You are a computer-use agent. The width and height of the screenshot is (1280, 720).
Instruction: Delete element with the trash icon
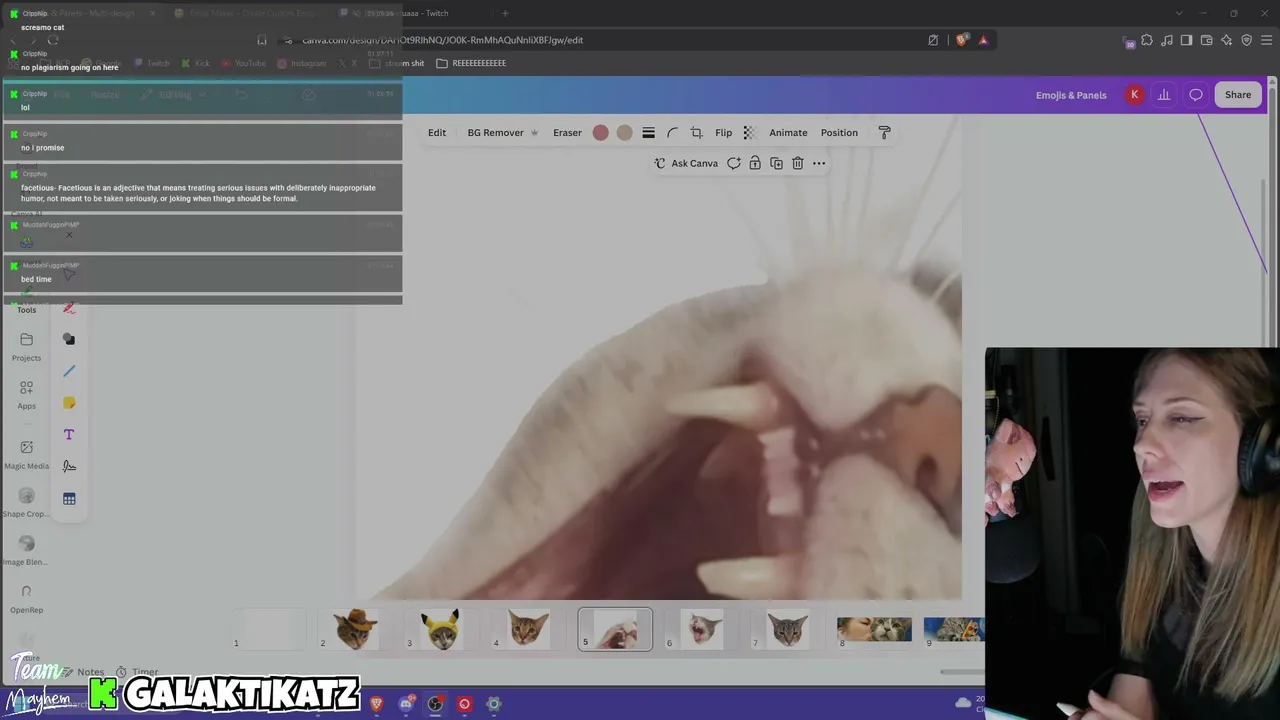(797, 163)
